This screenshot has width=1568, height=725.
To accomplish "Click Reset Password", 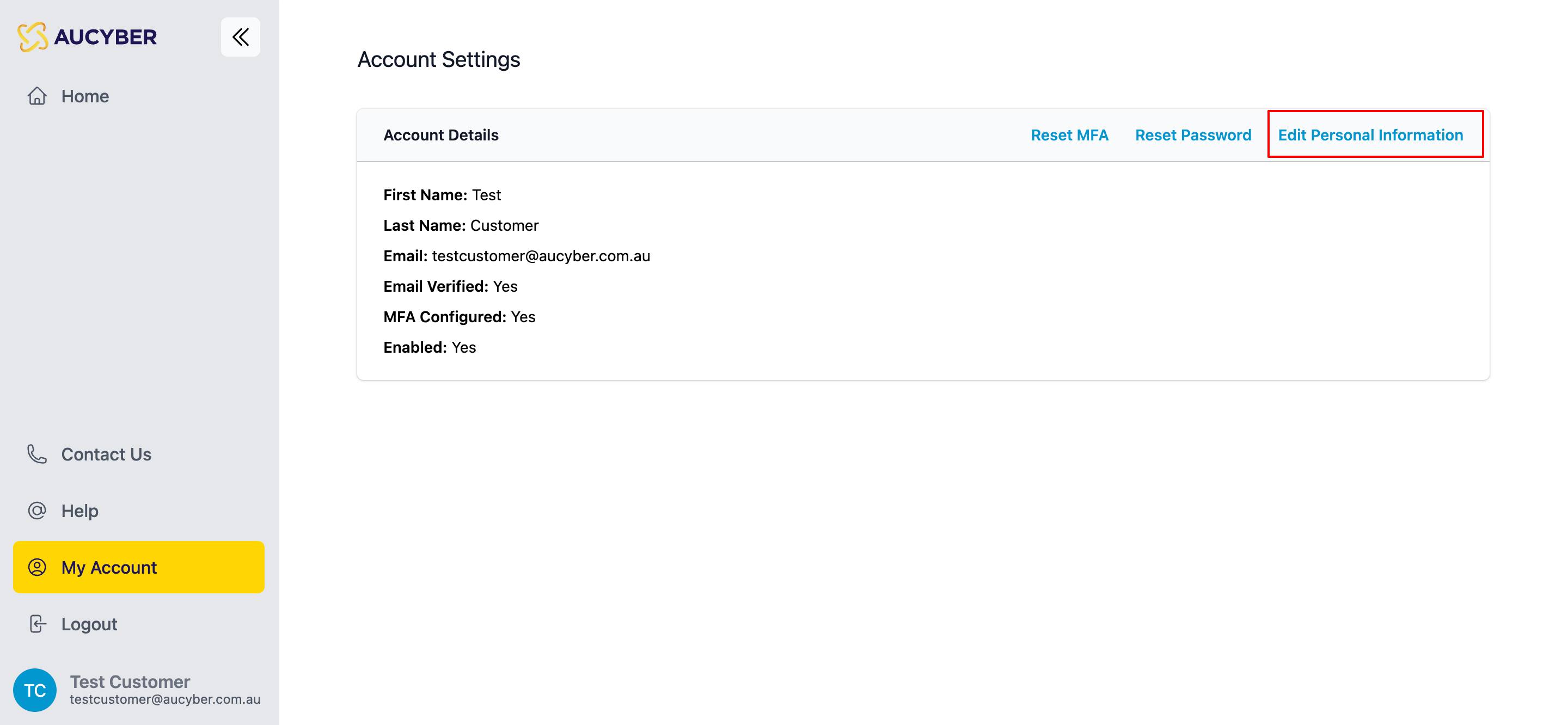I will coord(1193,135).
